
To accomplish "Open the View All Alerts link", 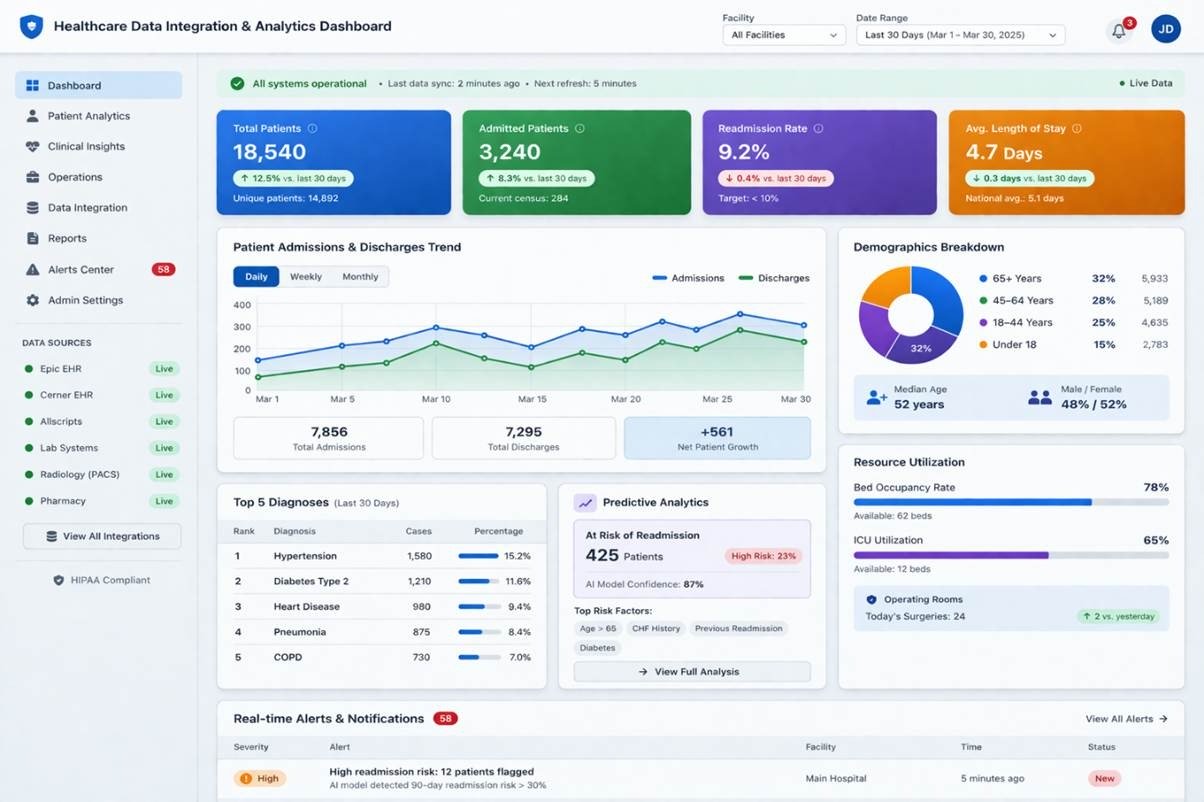I will [1126, 719].
